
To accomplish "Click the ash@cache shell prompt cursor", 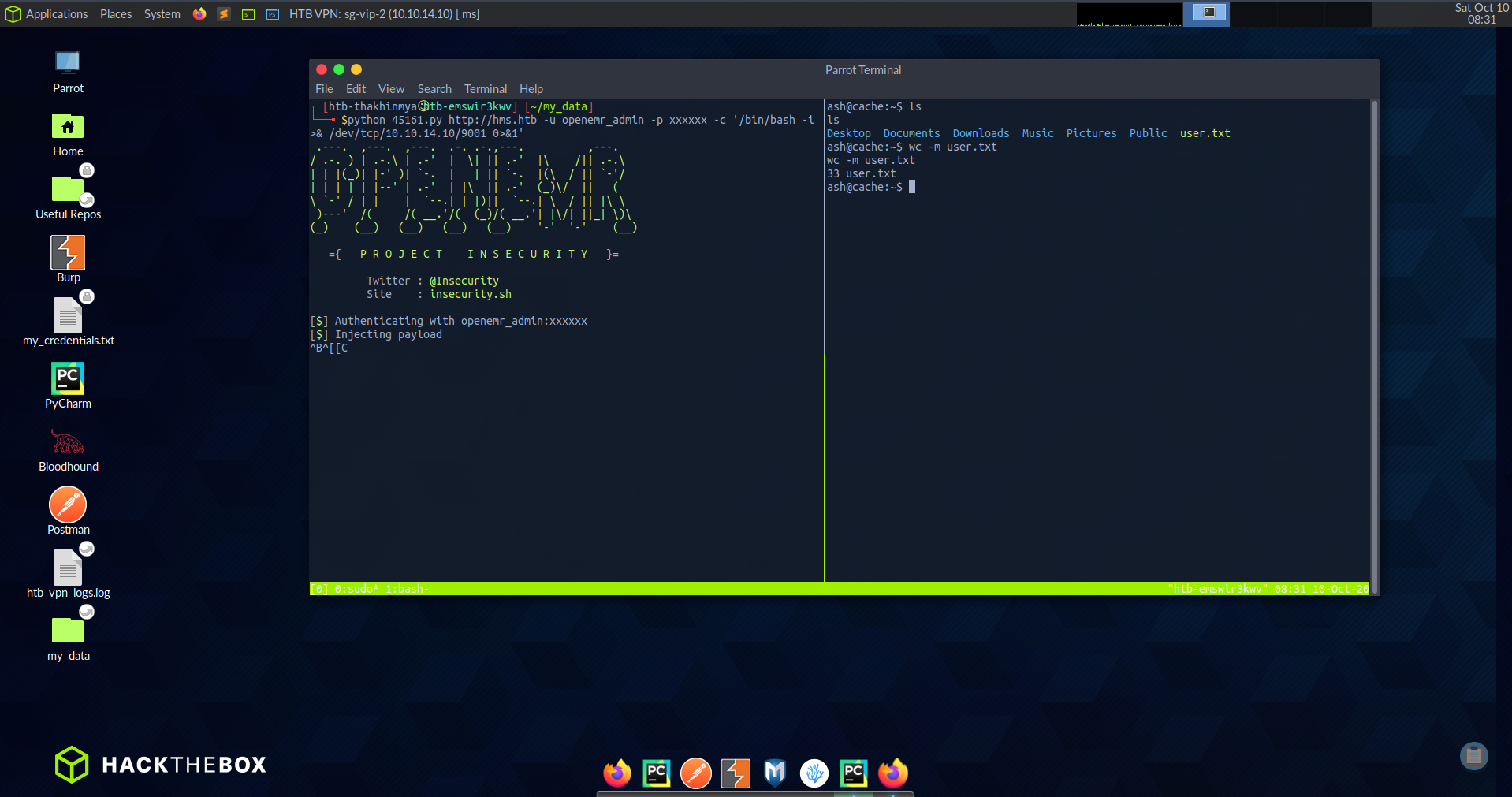I will [x=912, y=187].
